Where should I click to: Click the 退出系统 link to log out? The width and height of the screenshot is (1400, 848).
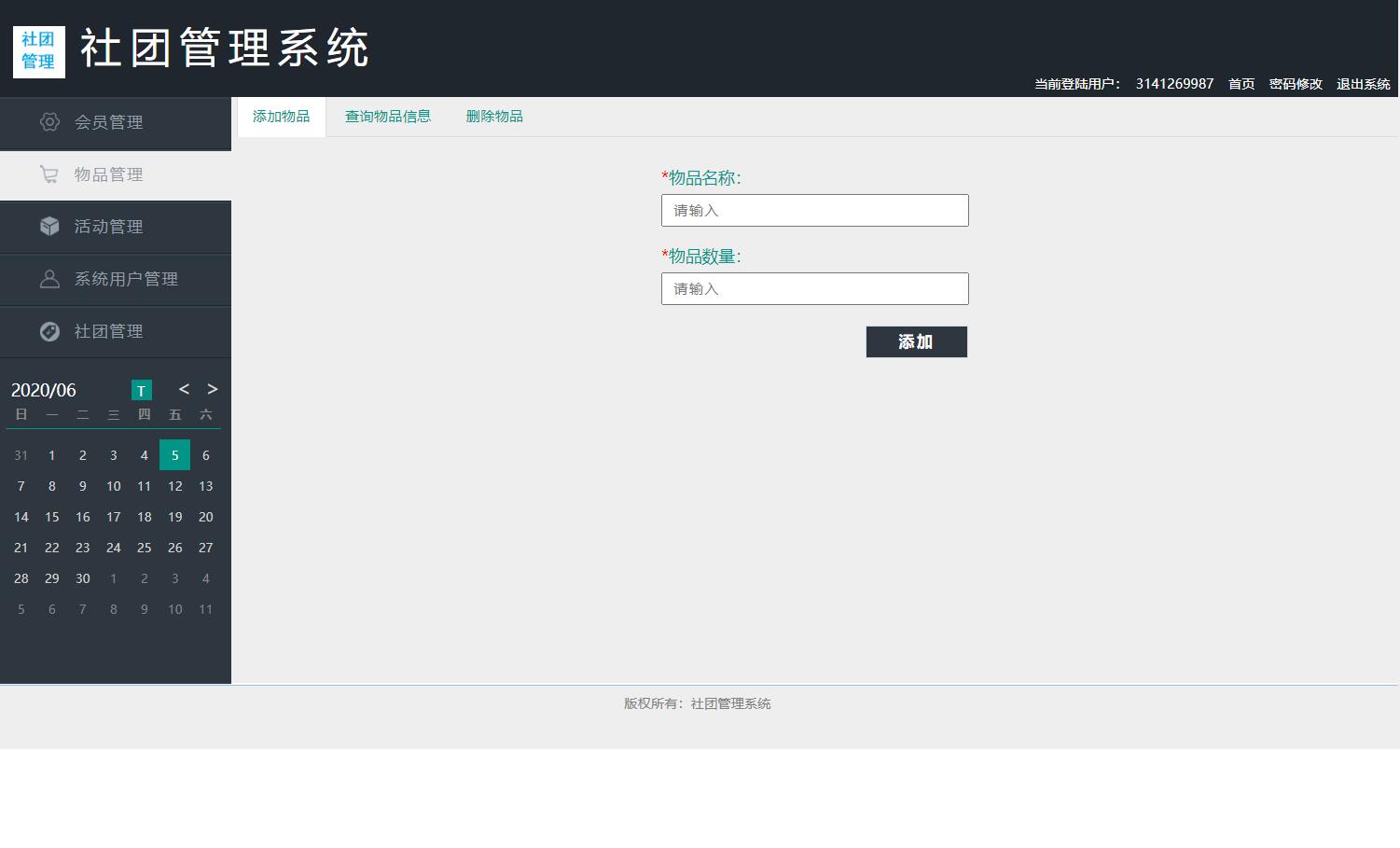(x=1363, y=83)
